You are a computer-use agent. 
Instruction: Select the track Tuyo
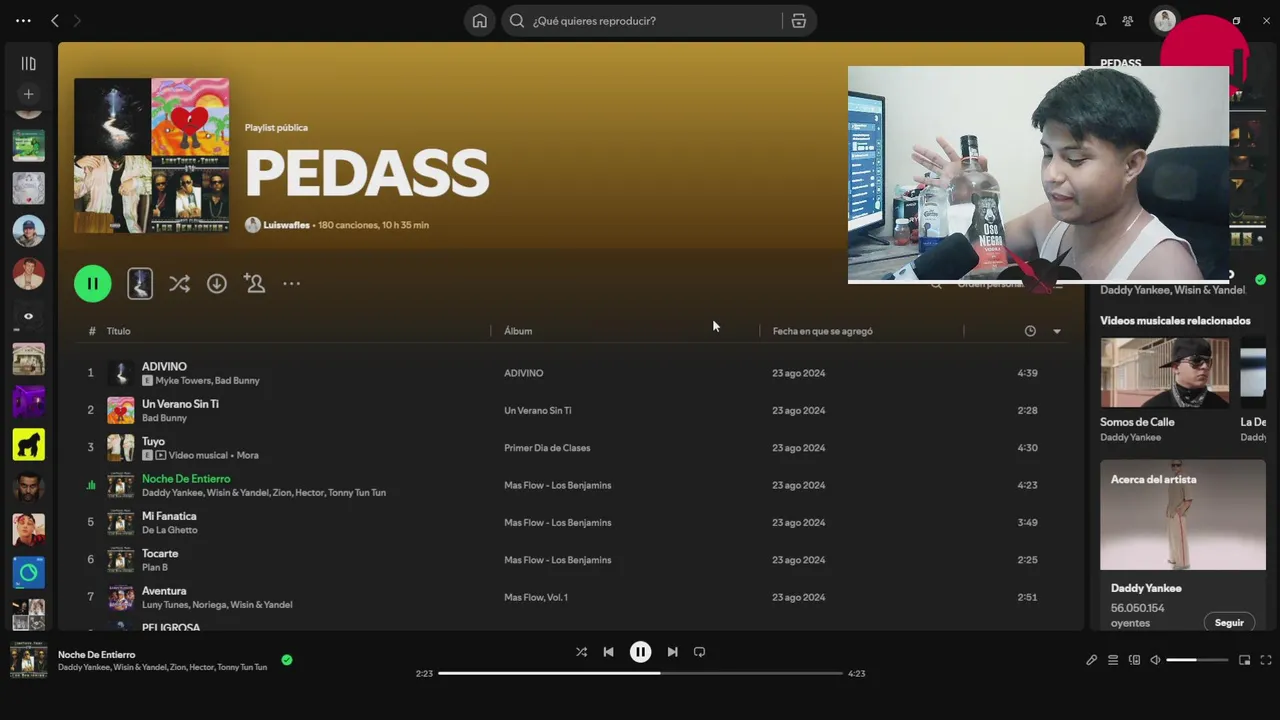(x=153, y=441)
